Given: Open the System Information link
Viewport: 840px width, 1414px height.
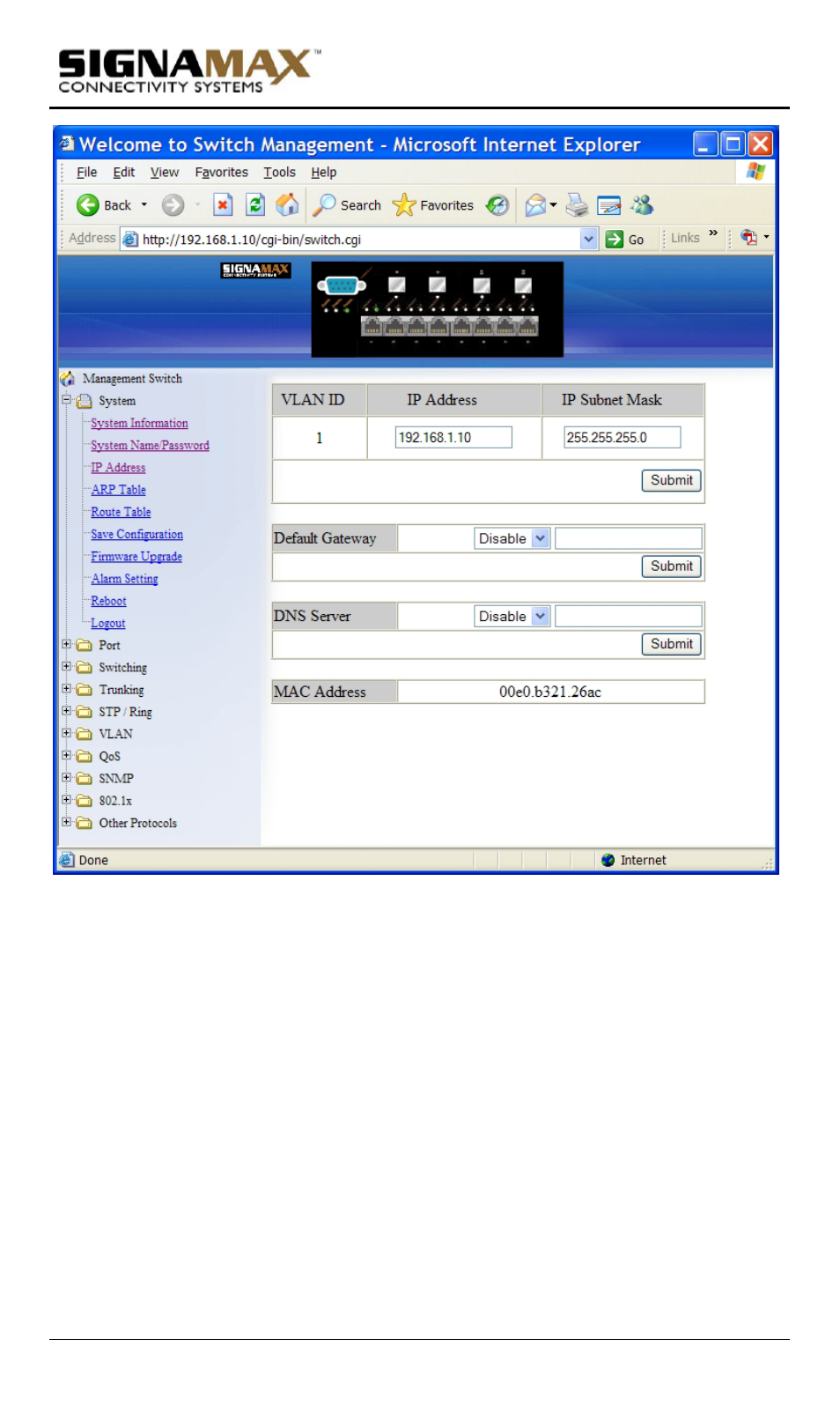Looking at the screenshot, I should [140, 424].
